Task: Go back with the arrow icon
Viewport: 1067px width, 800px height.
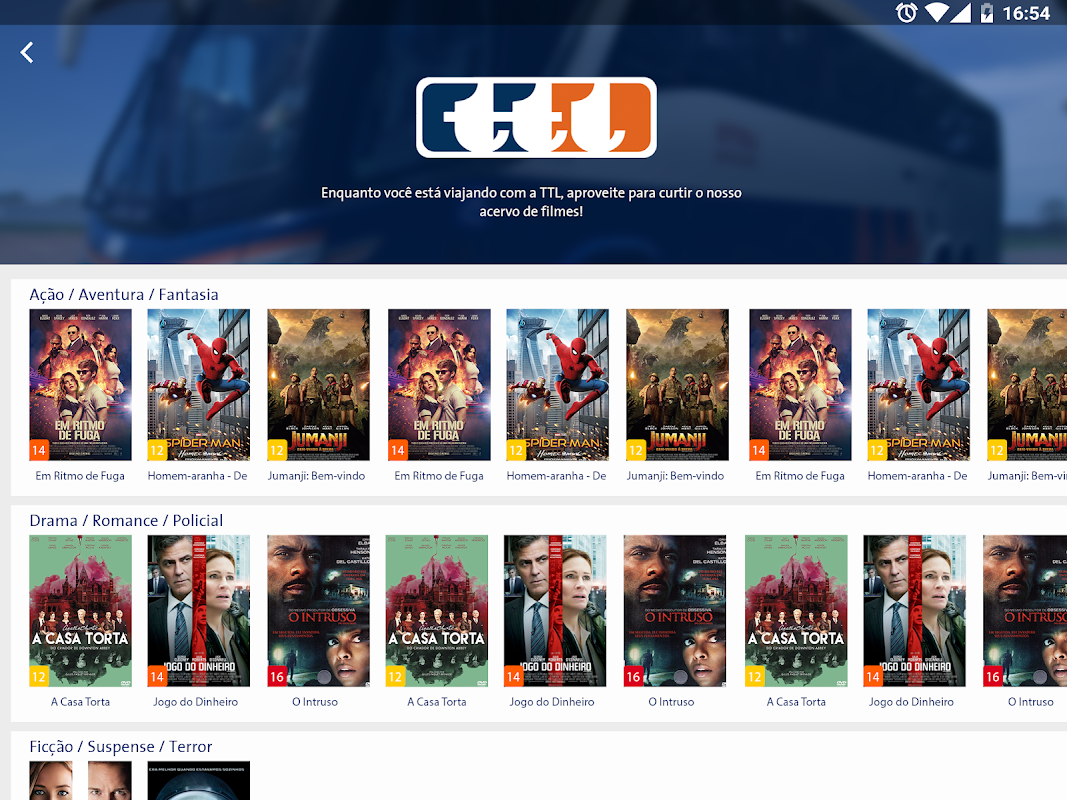Action: [27, 52]
